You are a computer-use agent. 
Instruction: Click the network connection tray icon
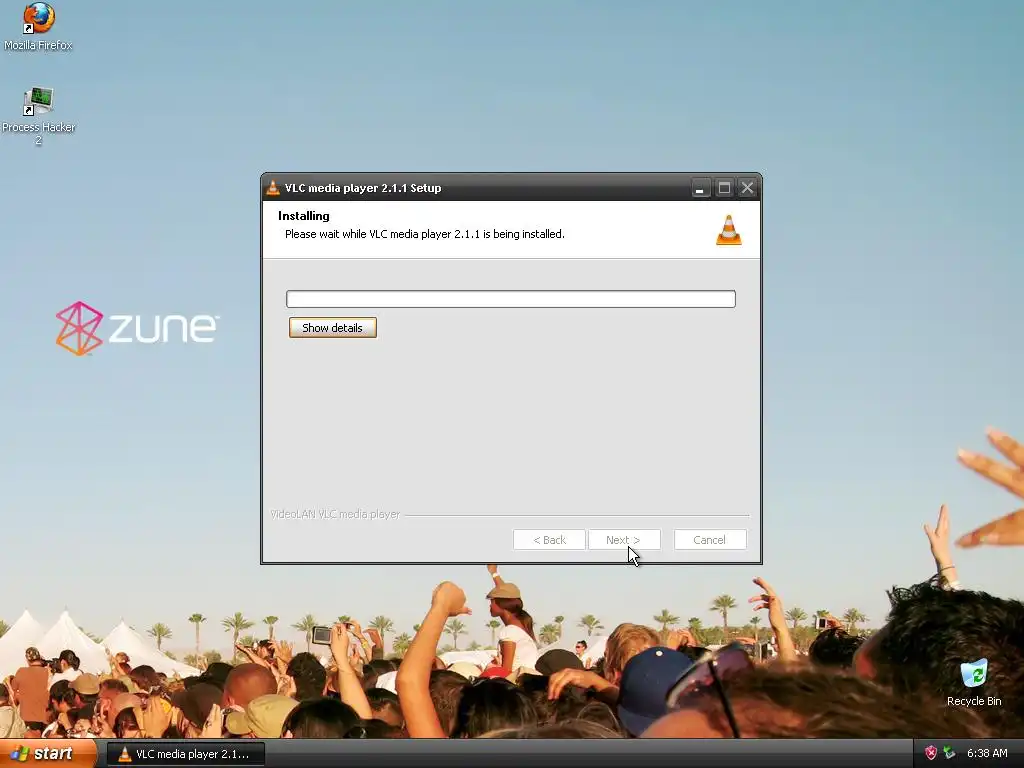(x=950, y=753)
